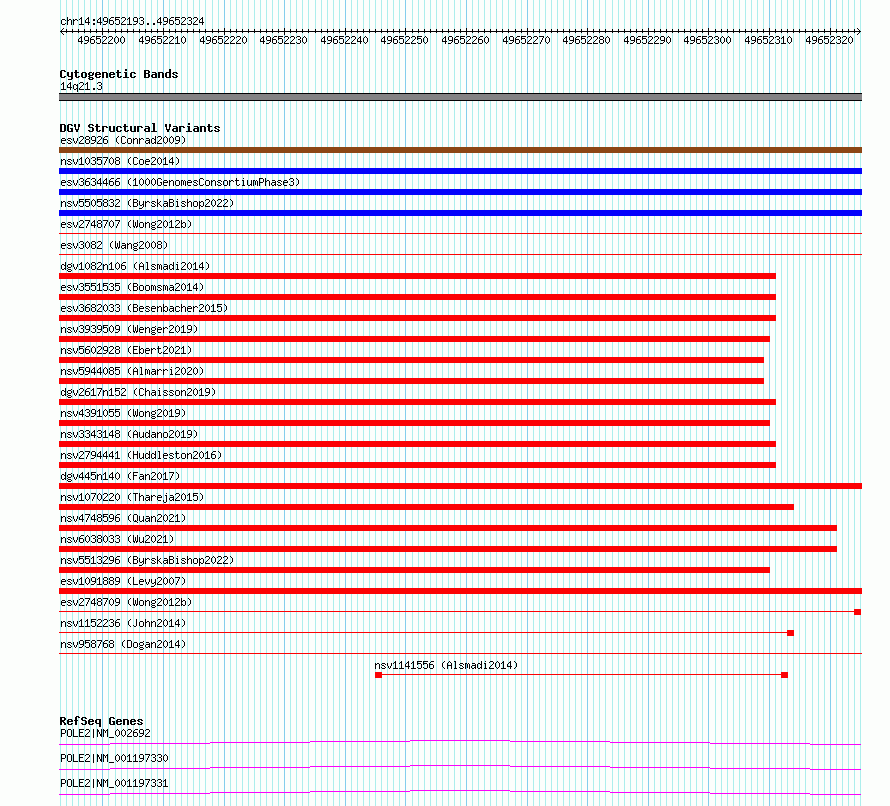The image size is (890, 806).
Task: Click the ruler's right arrow end
Action: [859, 32]
